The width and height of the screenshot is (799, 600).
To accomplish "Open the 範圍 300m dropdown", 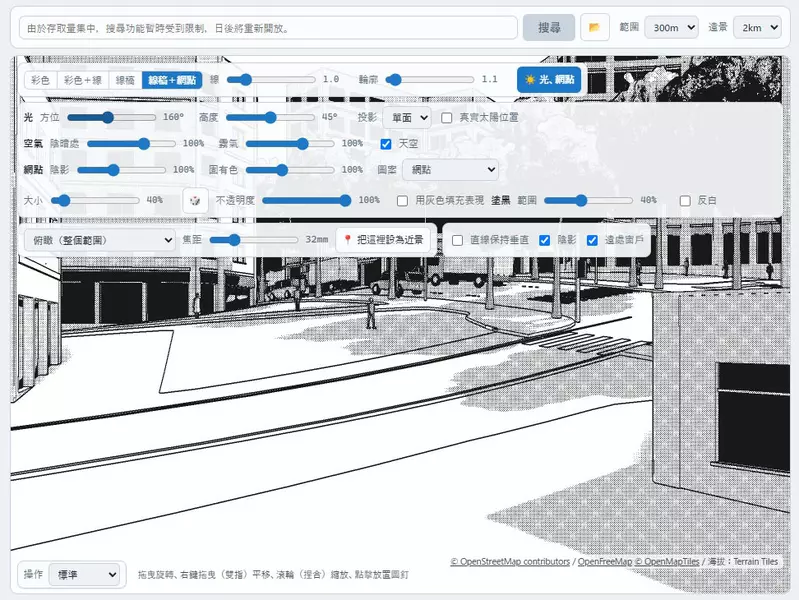I will [671, 28].
